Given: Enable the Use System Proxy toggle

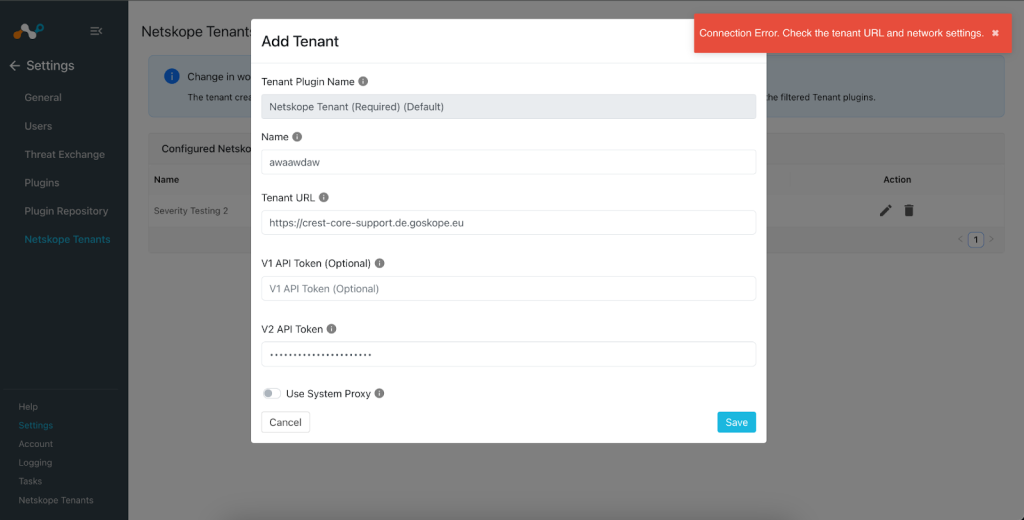Looking at the screenshot, I should tap(272, 394).
